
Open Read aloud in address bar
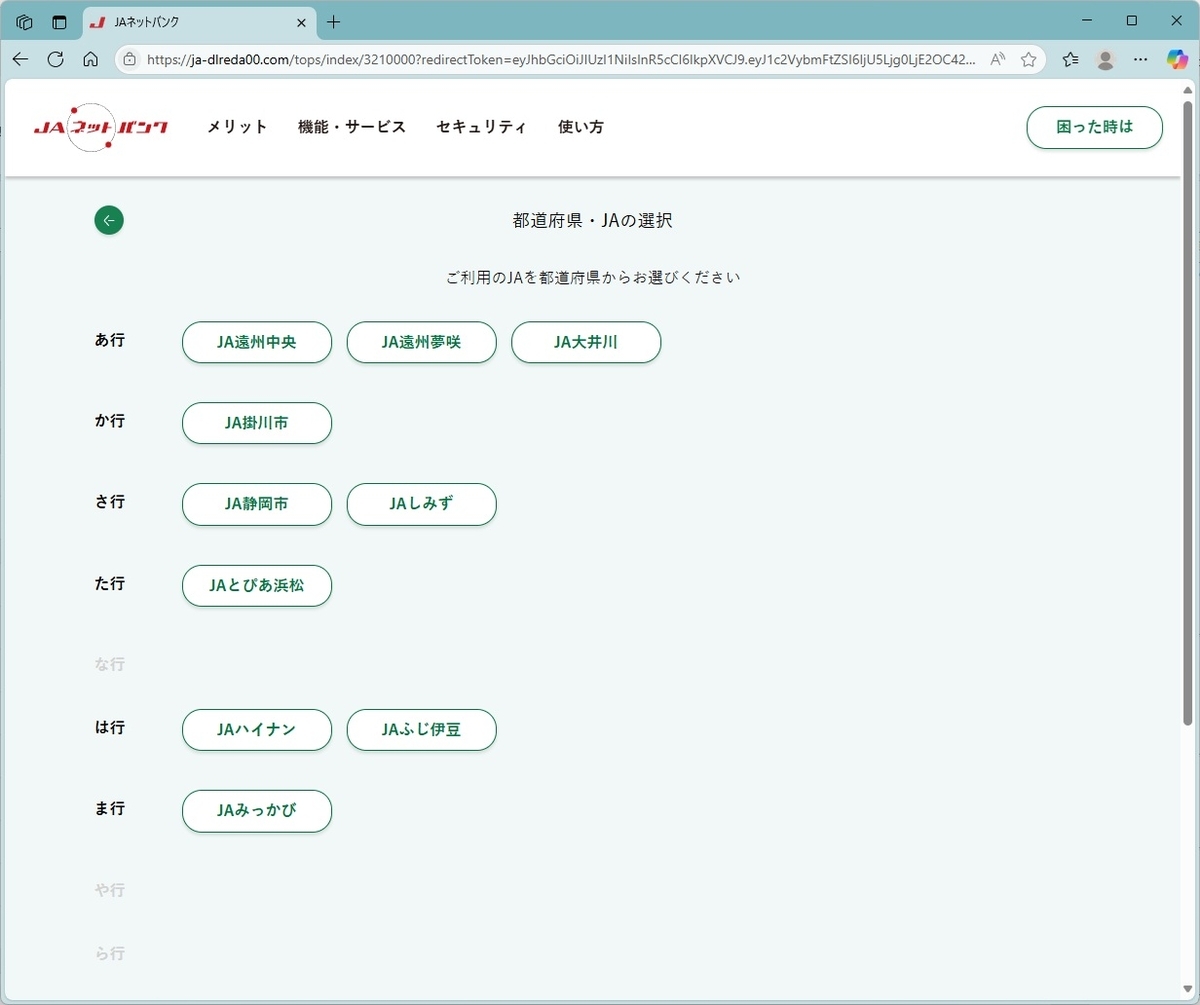coord(997,59)
